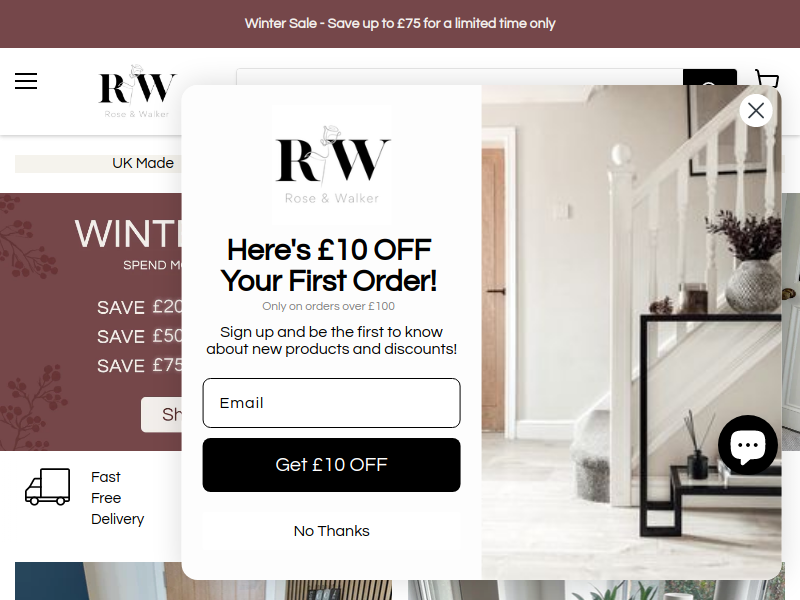This screenshot has height=600, width=800.
Task: Dismiss the popup with No Thanks
Action: coord(332,531)
